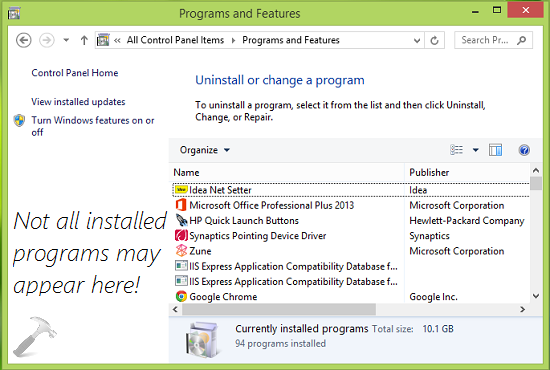Screen dimensions: 550x370
Task: Click the Forward navigation arrow
Action: coord(47,40)
